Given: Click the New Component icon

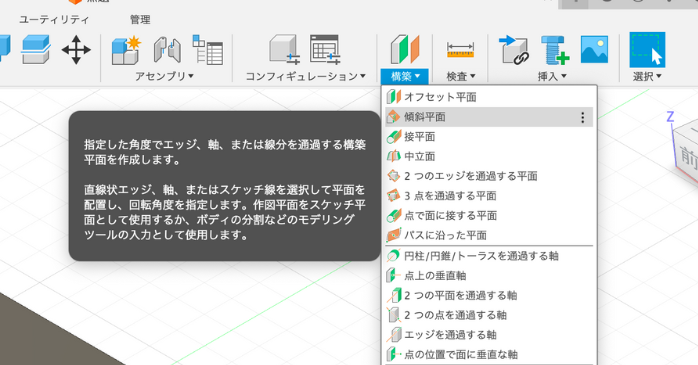Looking at the screenshot, I should (x=126, y=50).
